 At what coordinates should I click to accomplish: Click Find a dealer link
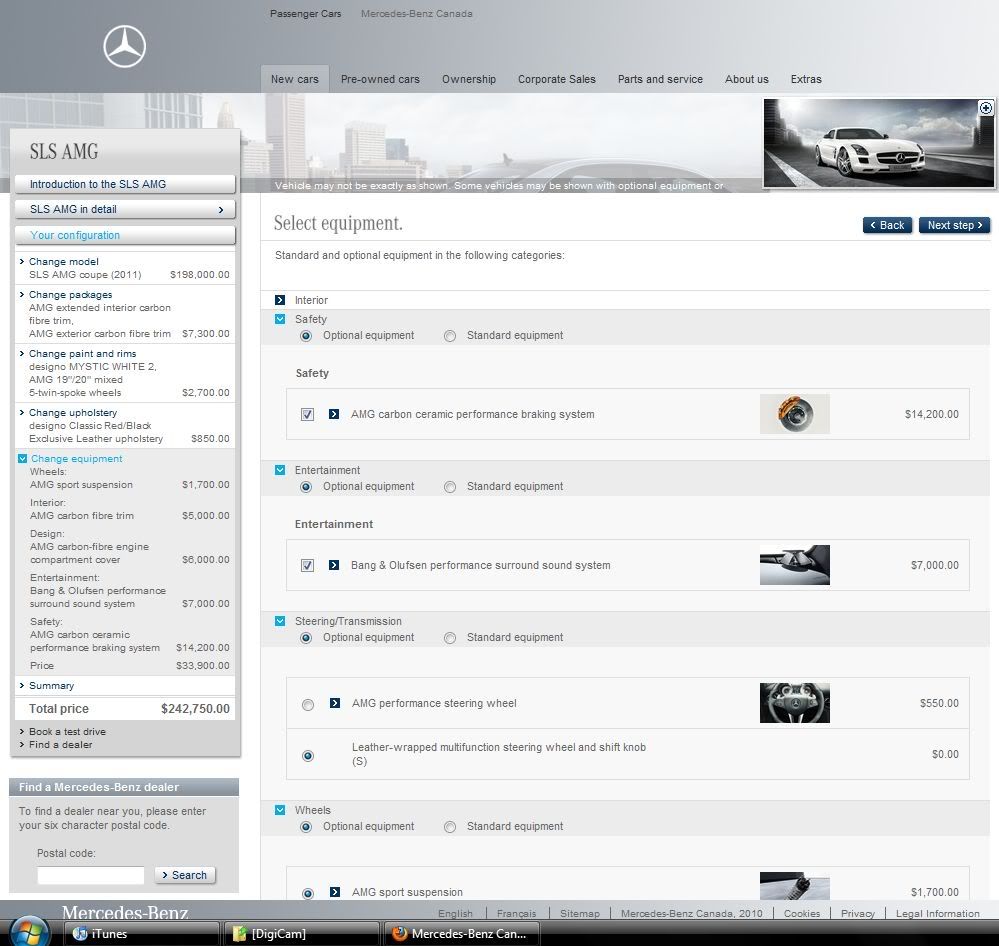coord(61,744)
